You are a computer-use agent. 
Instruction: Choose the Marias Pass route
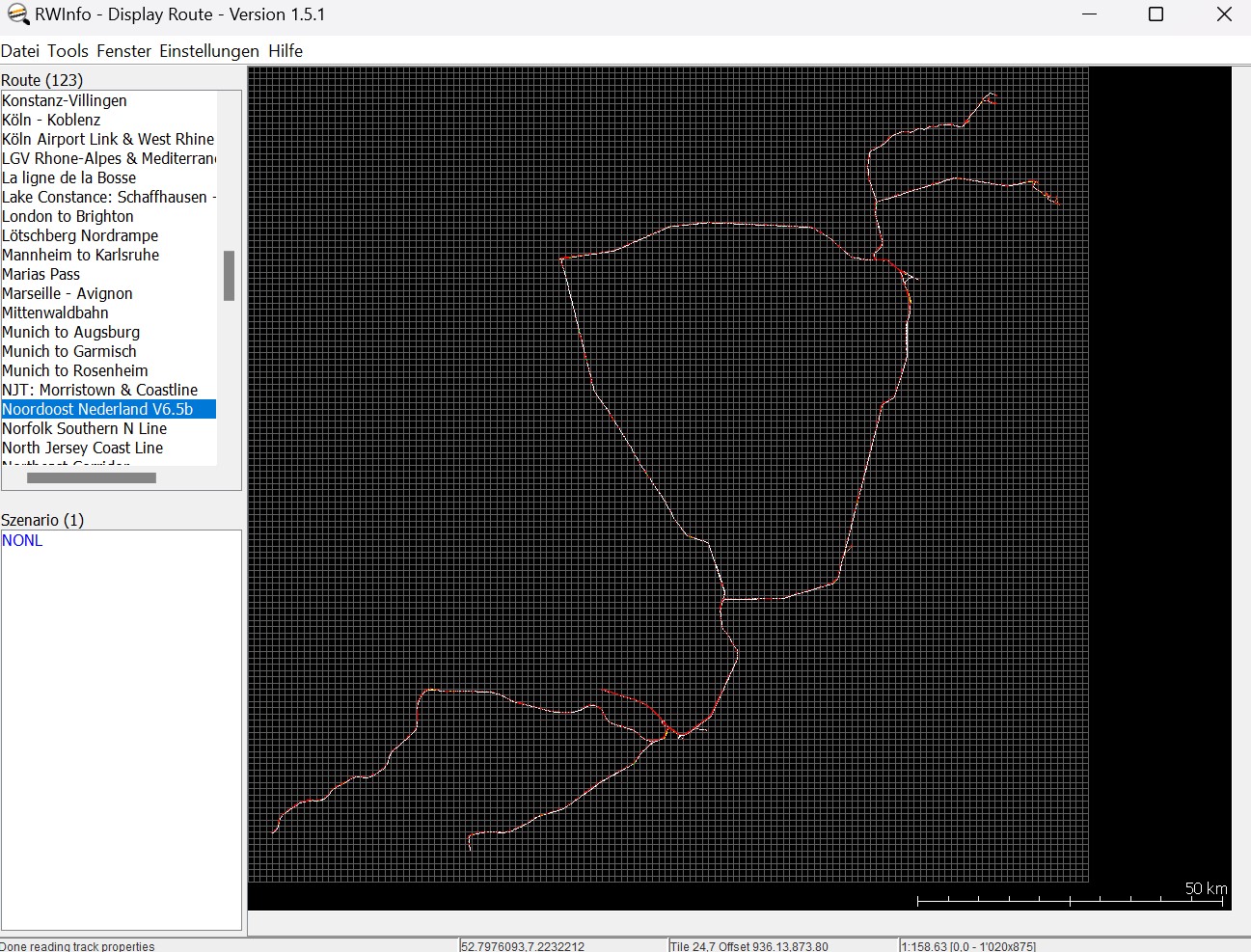coord(41,274)
